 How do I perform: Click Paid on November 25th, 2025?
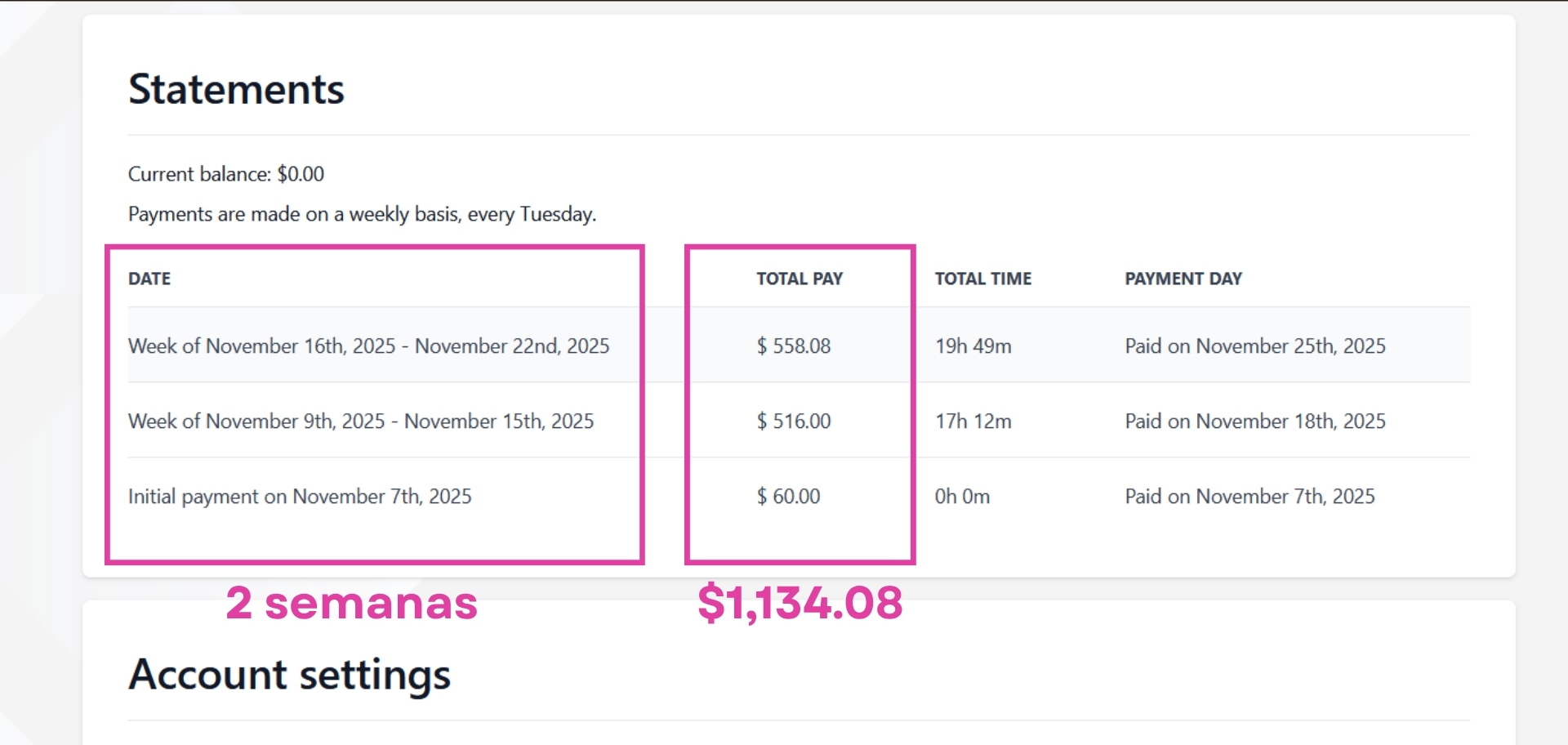click(x=1254, y=345)
